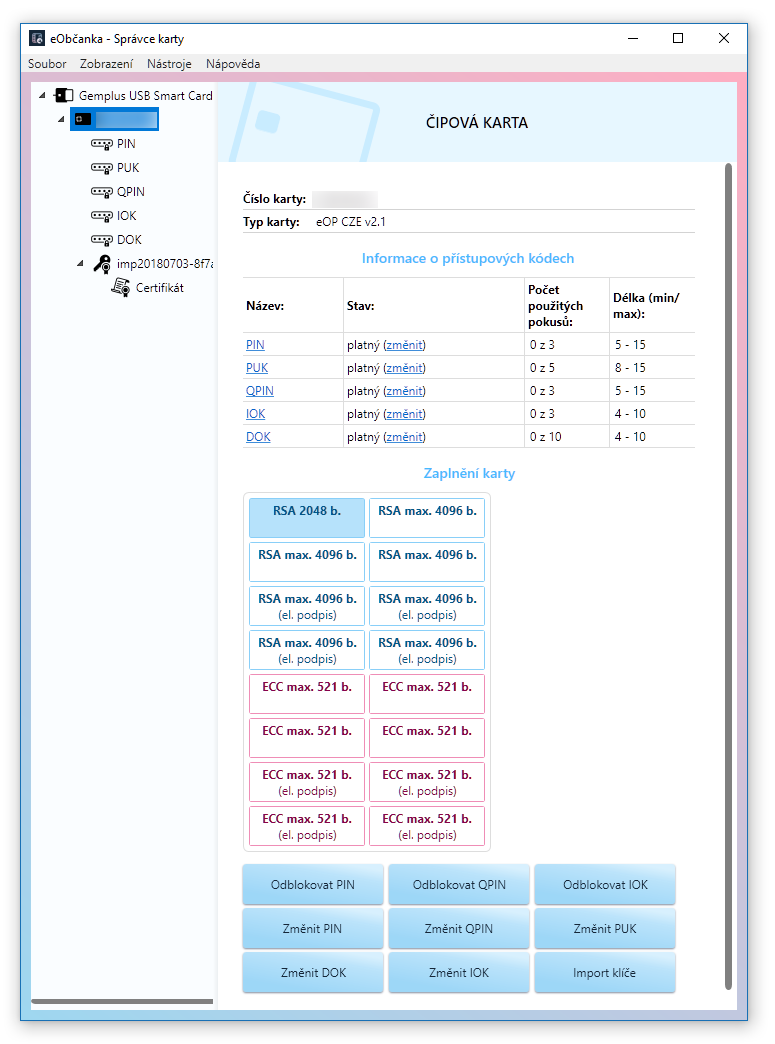The height and width of the screenshot is (1044, 775).
Task: Select IOK tree item
Action: pos(127,216)
